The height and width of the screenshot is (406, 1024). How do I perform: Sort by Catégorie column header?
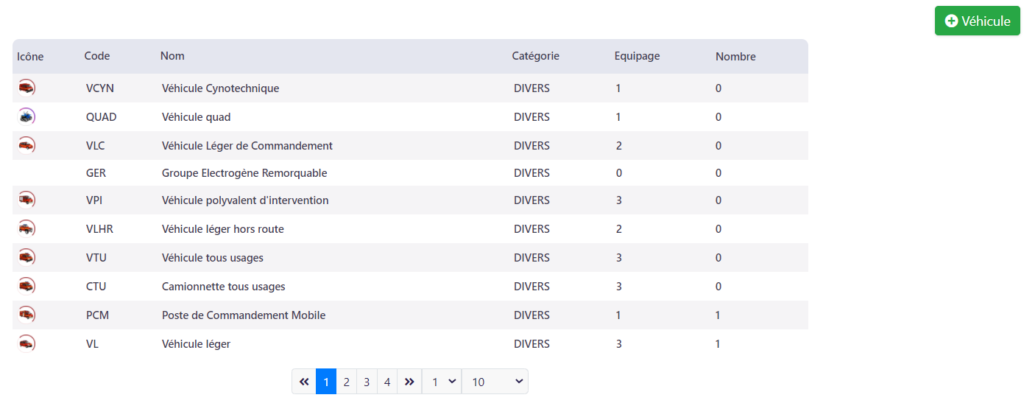[x=536, y=56]
